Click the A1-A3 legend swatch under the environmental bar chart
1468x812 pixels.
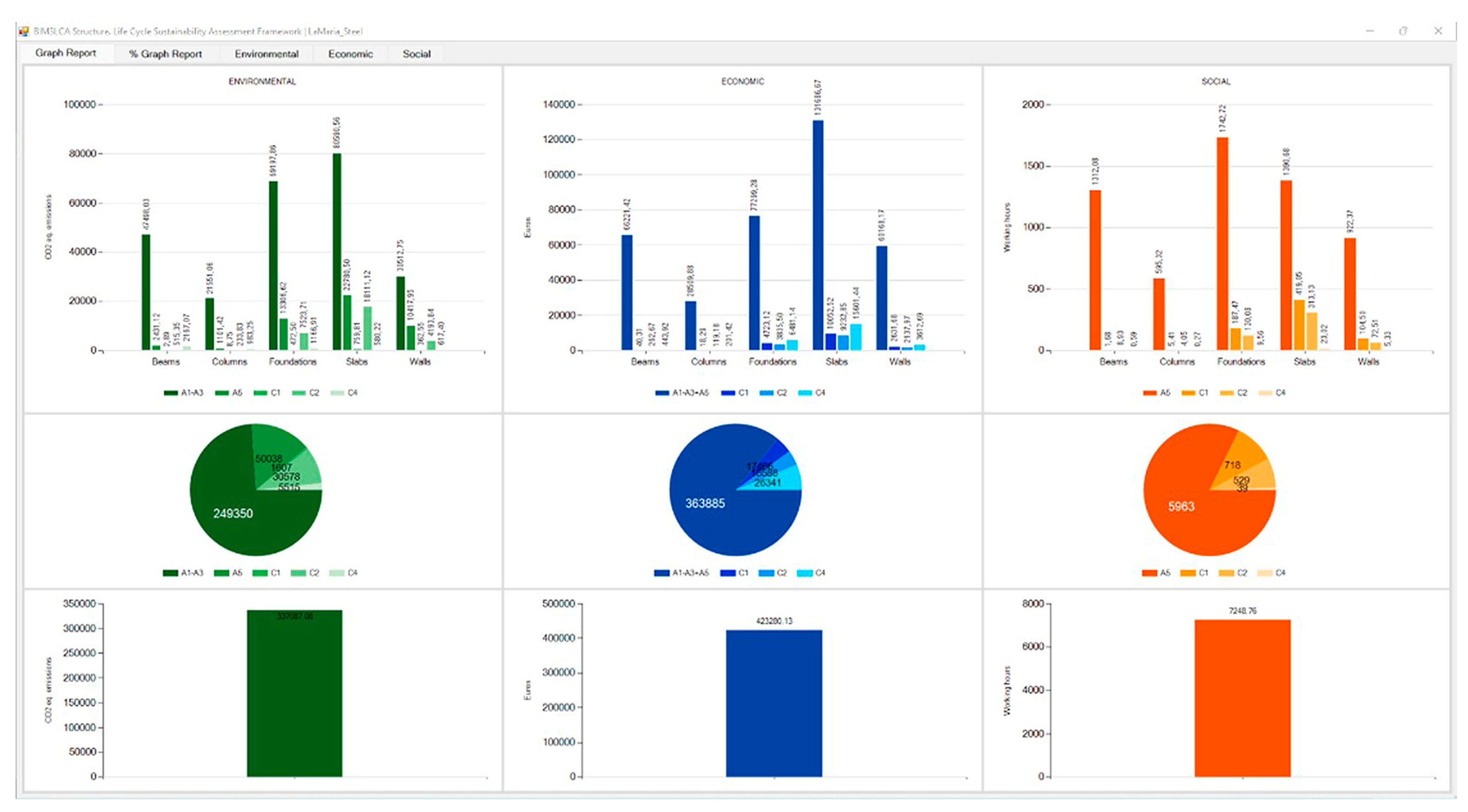pyautogui.click(x=170, y=393)
